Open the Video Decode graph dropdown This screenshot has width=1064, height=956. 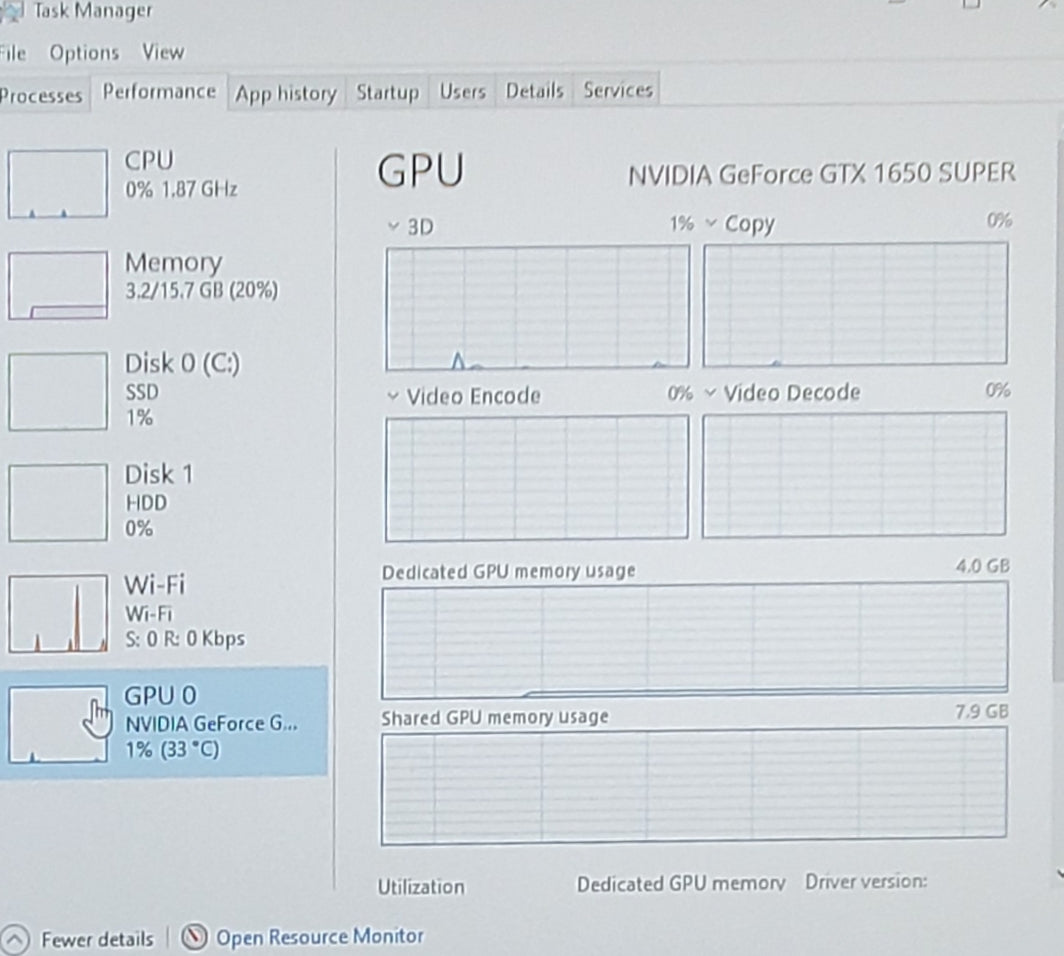710,392
